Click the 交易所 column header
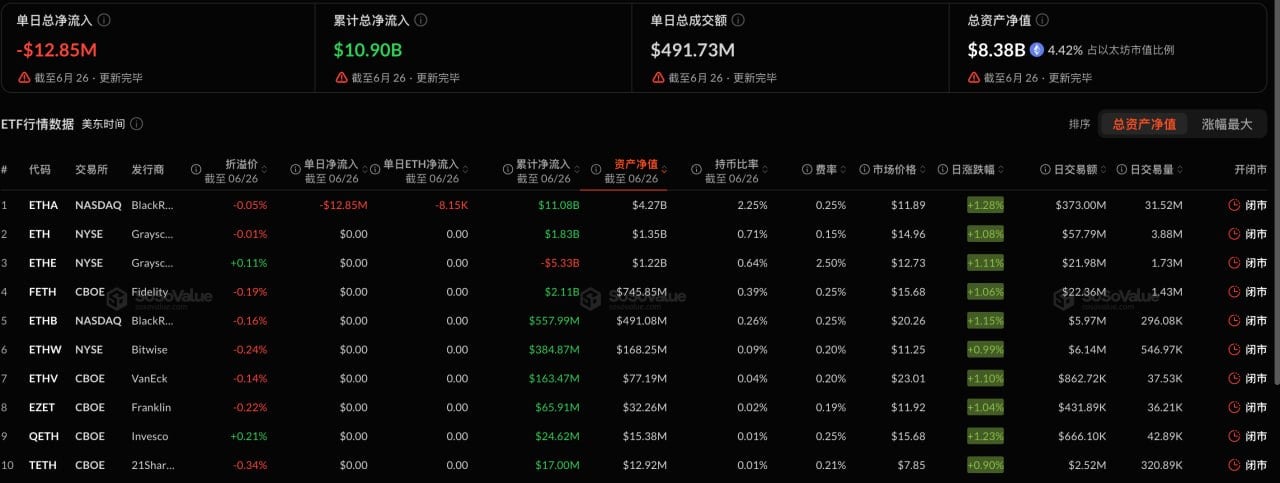Image resolution: width=1280 pixels, height=483 pixels. (92, 170)
